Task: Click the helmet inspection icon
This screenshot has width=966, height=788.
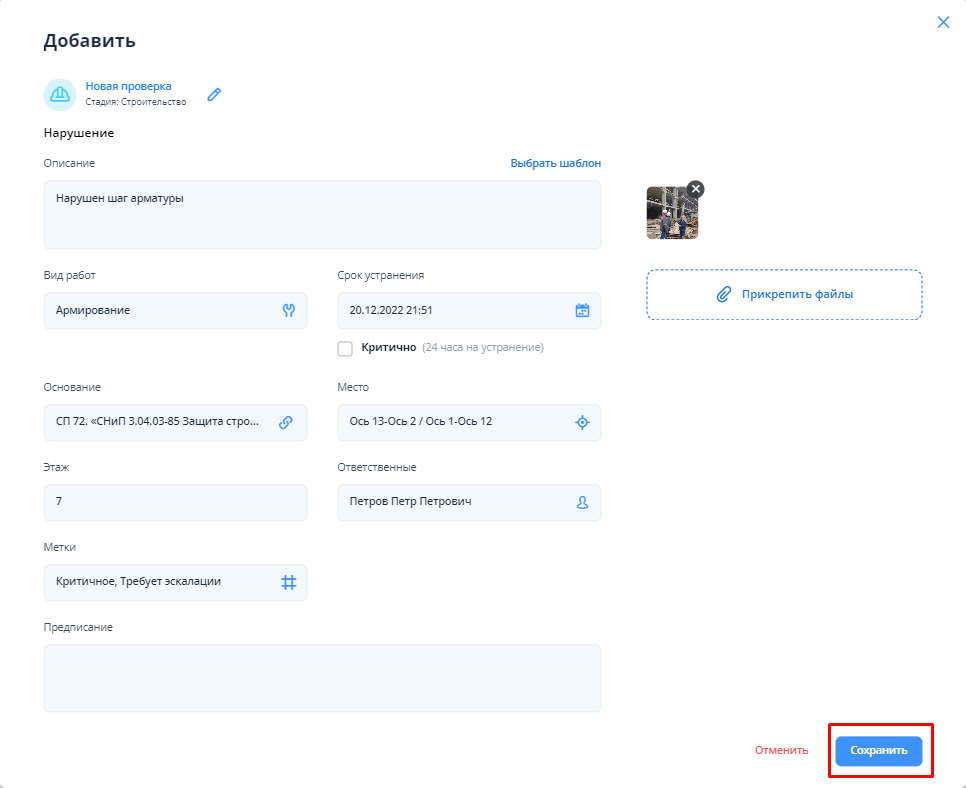Action: [x=60, y=94]
